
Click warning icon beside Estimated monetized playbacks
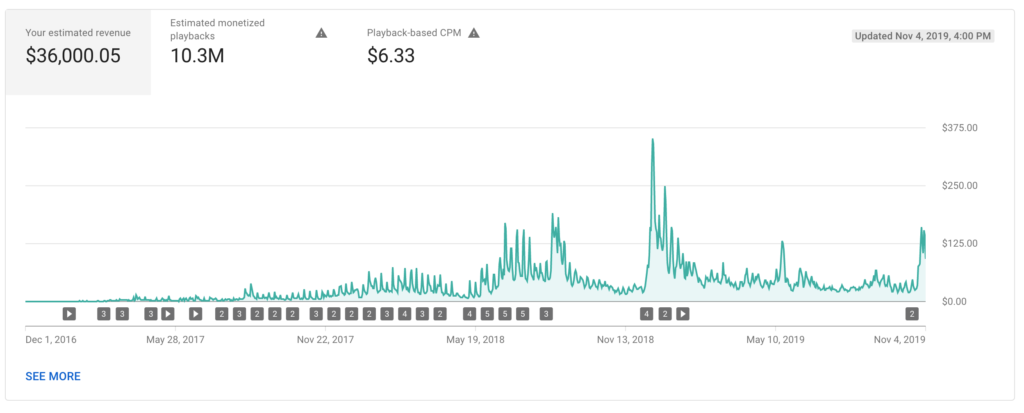[321, 33]
